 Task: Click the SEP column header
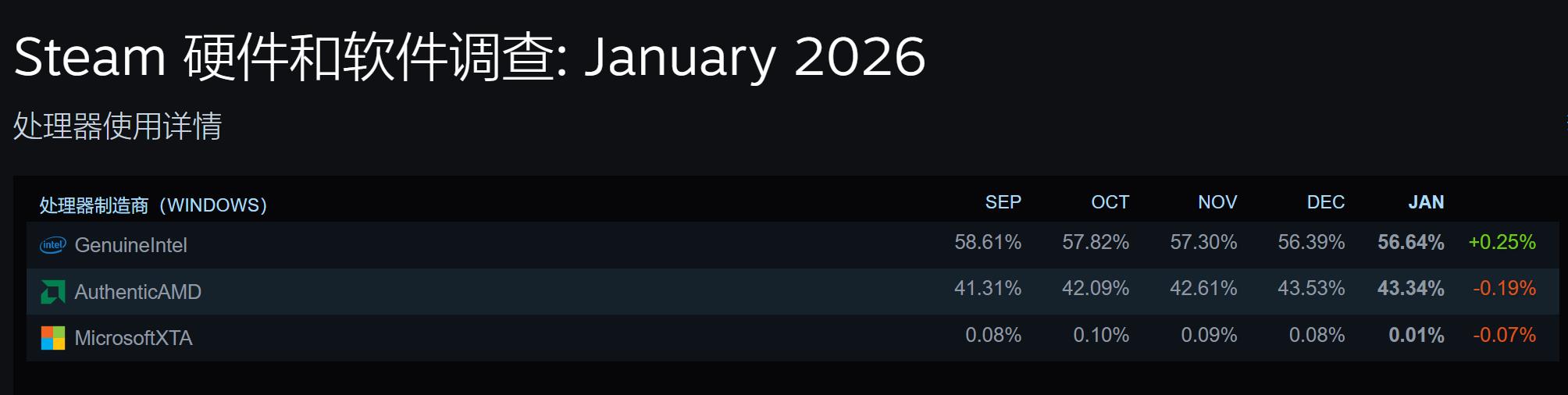[1003, 202]
